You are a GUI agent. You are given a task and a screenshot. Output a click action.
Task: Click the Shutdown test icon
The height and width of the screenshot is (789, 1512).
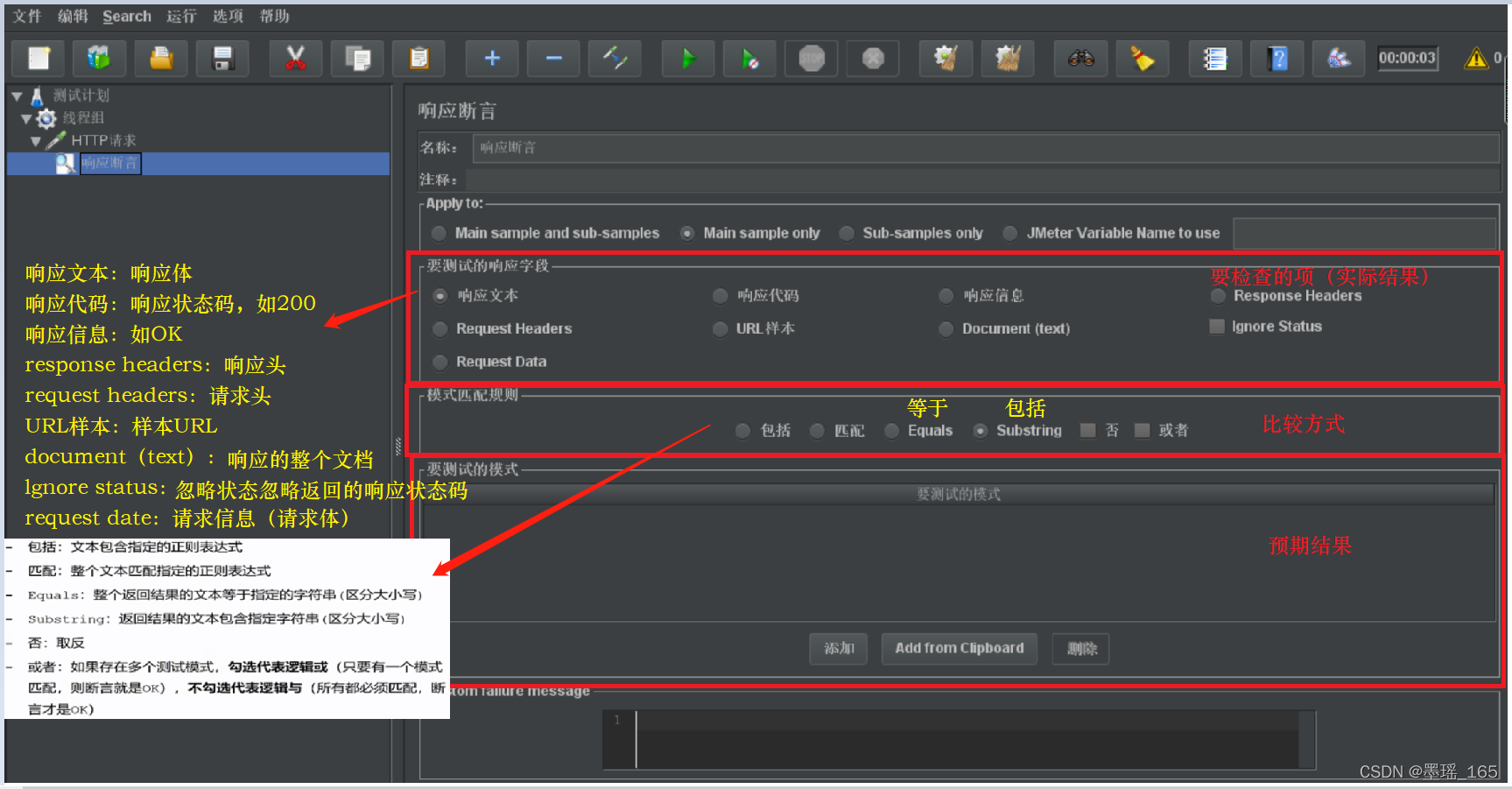point(873,59)
